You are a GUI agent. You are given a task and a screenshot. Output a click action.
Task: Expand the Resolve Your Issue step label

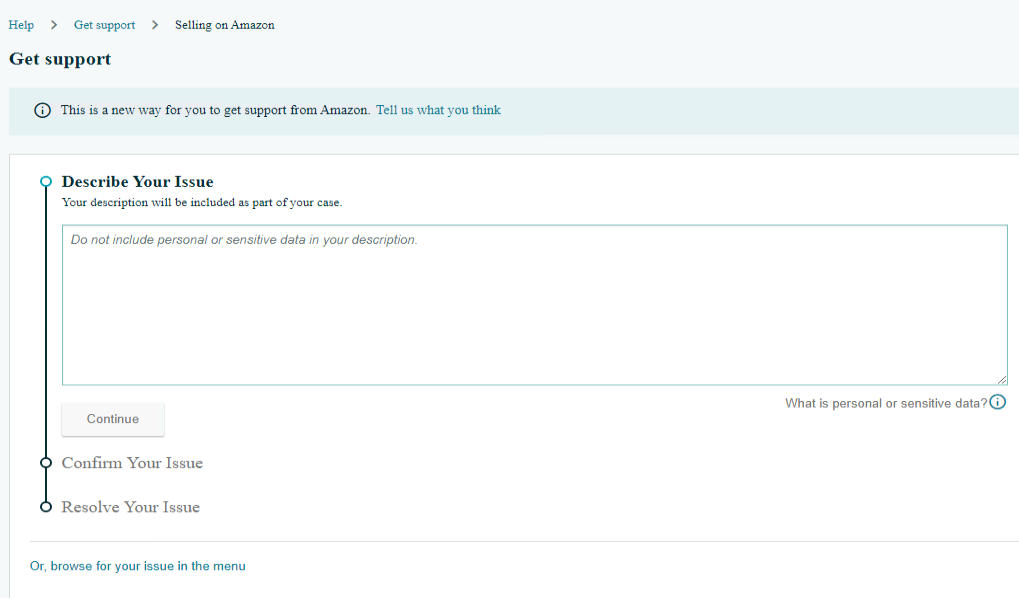(x=130, y=507)
